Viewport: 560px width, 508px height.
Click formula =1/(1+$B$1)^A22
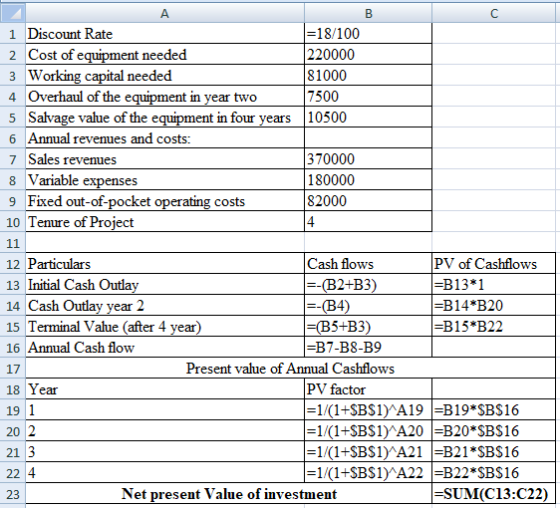(368, 473)
